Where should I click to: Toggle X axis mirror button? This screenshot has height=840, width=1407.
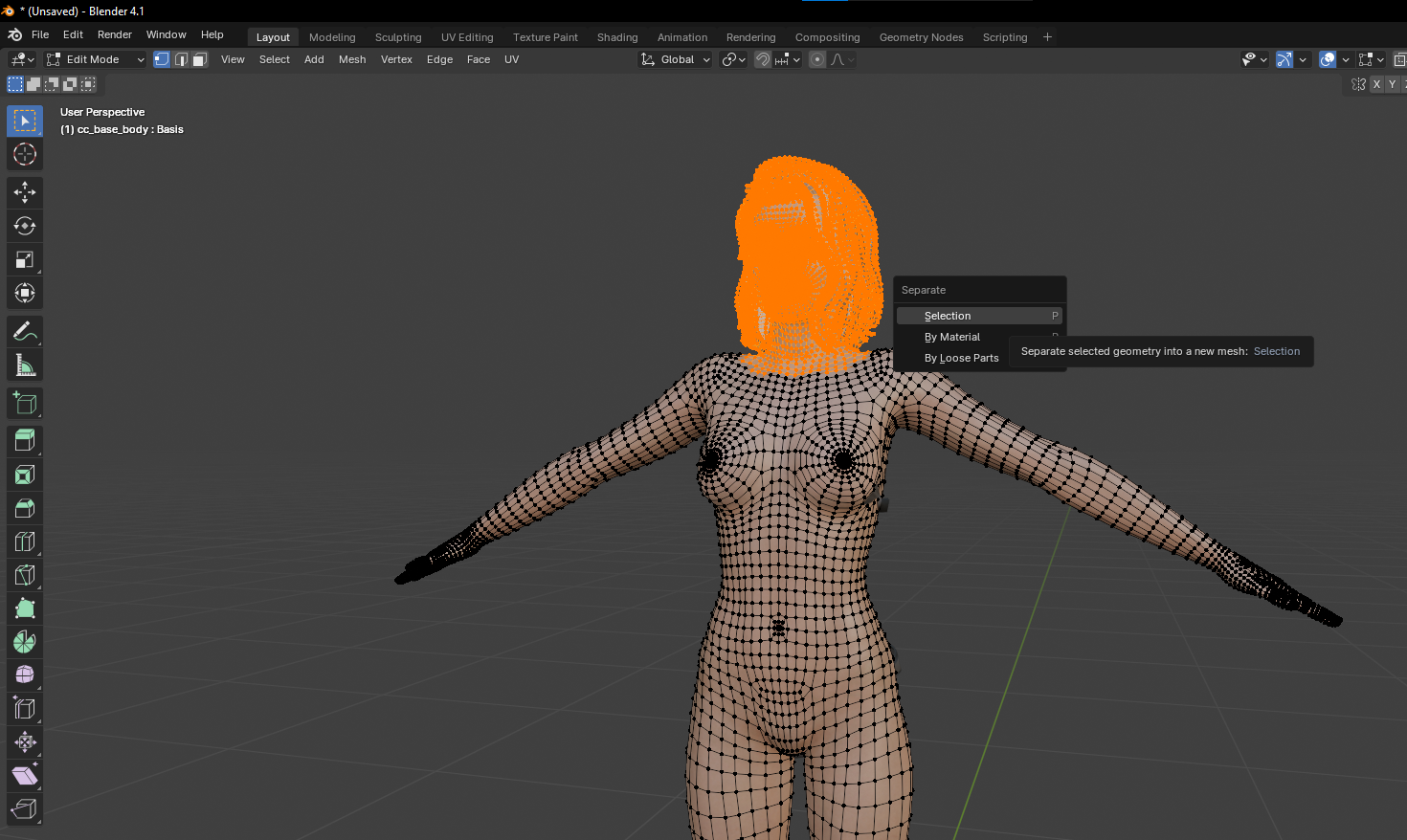coord(1376,84)
